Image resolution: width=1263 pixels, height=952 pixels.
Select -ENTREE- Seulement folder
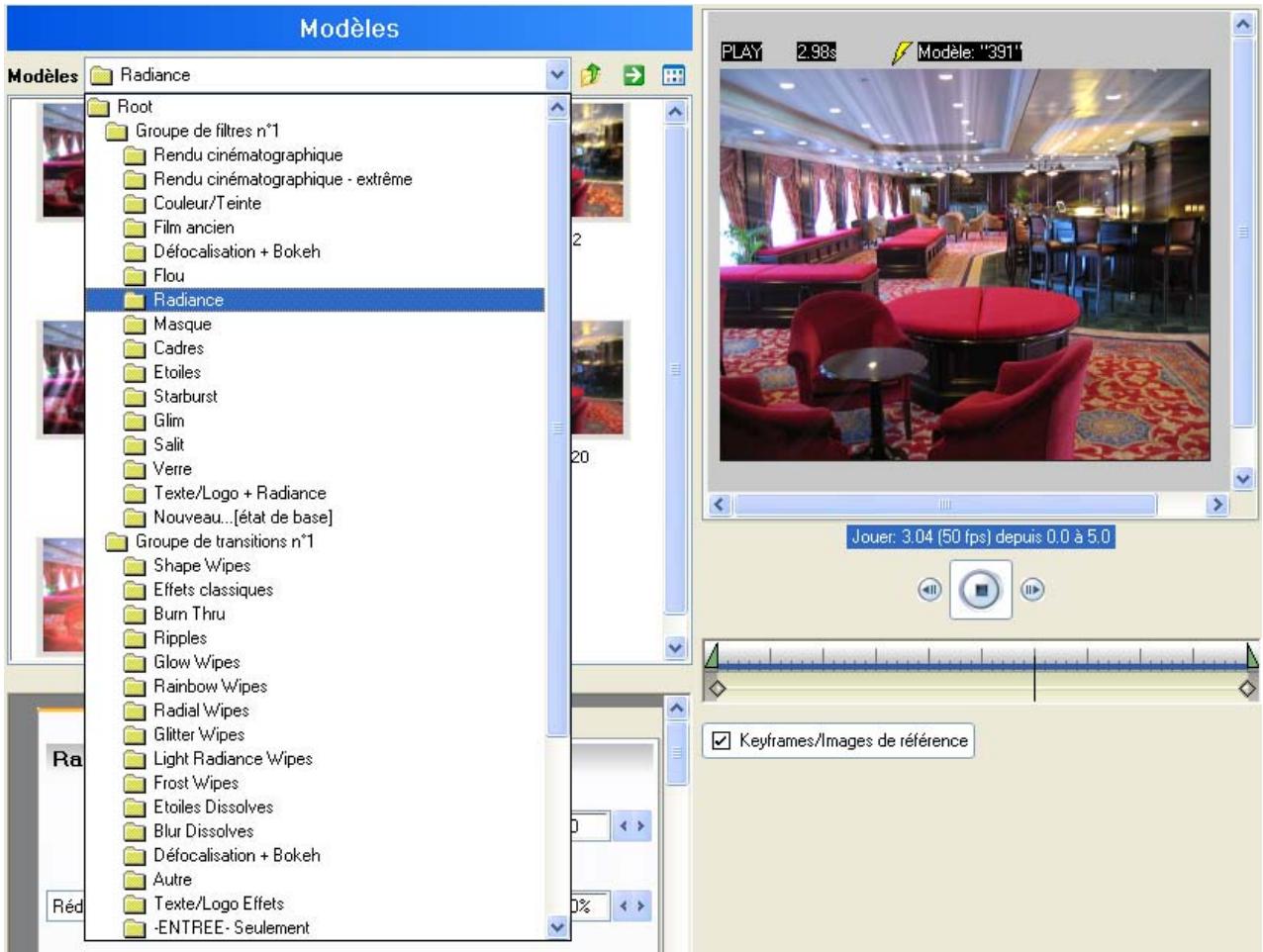217,927
